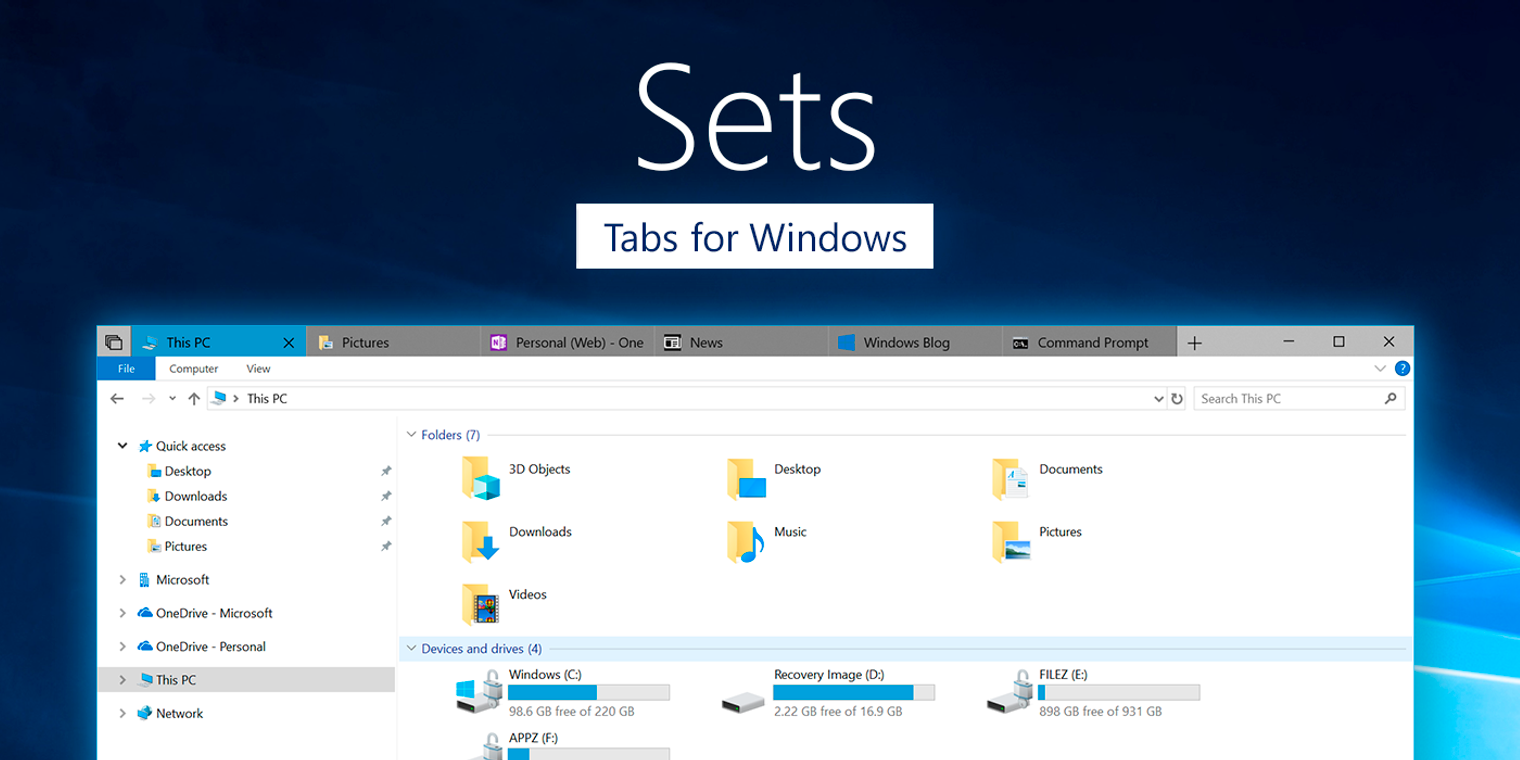Expand the Network tree node
This screenshot has width=1520, height=760.
coord(122,713)
